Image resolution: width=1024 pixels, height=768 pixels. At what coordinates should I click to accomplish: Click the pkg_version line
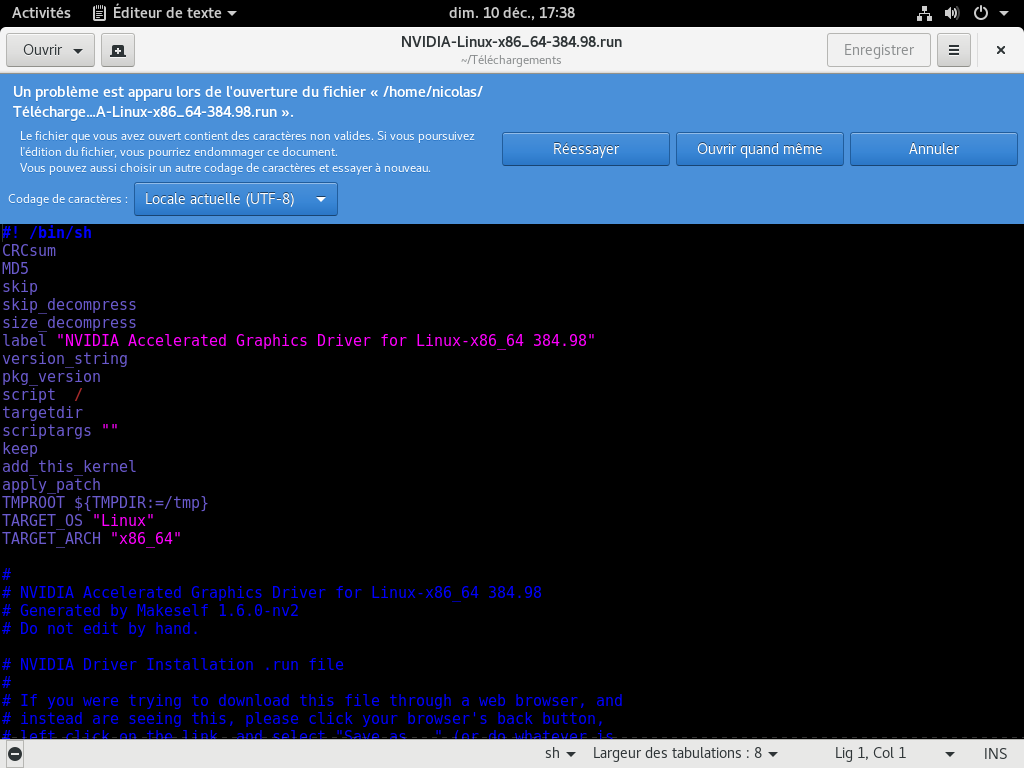(52, 377)
